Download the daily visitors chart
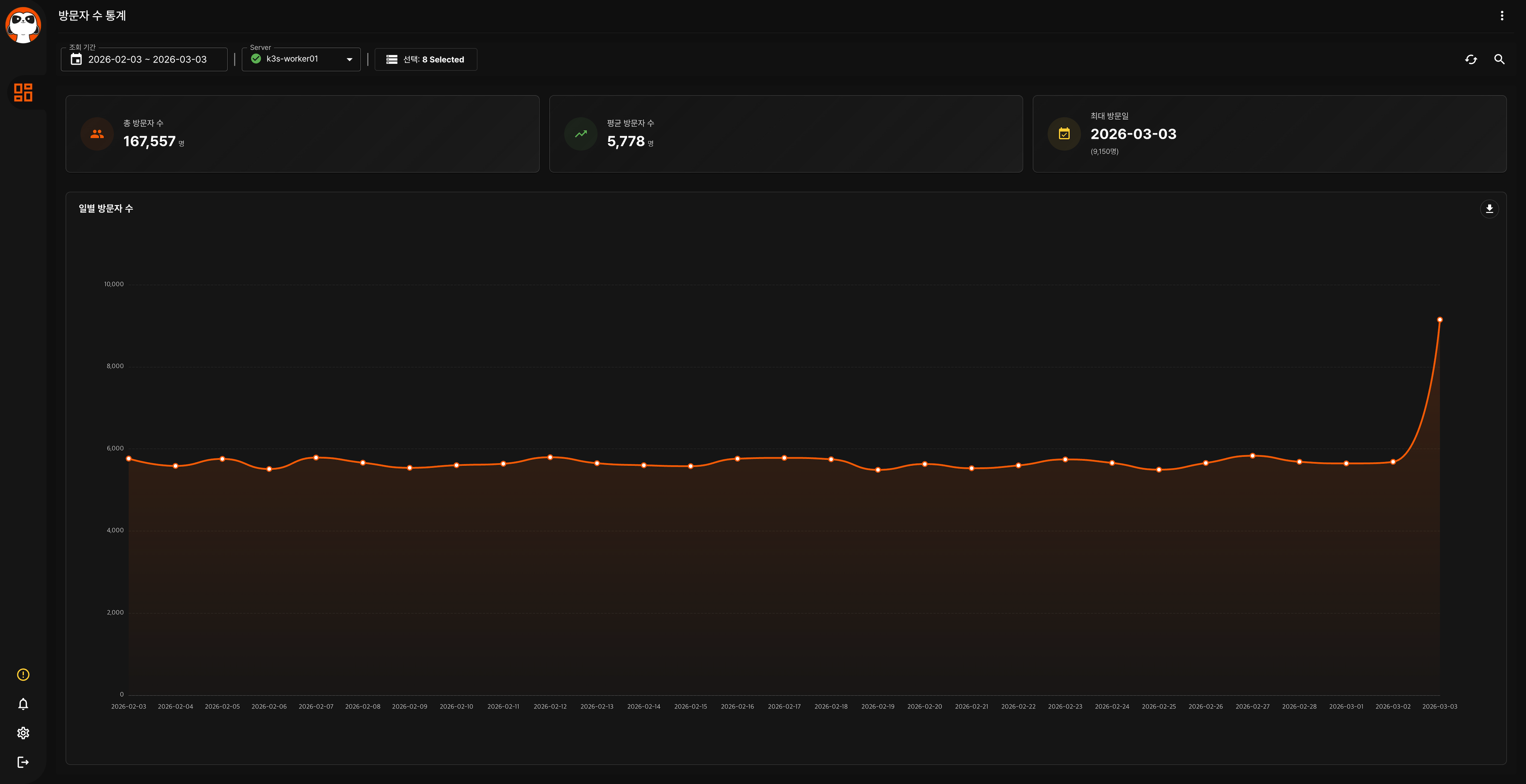Screen dimensions: 1526x784 tap(1489, 209)
